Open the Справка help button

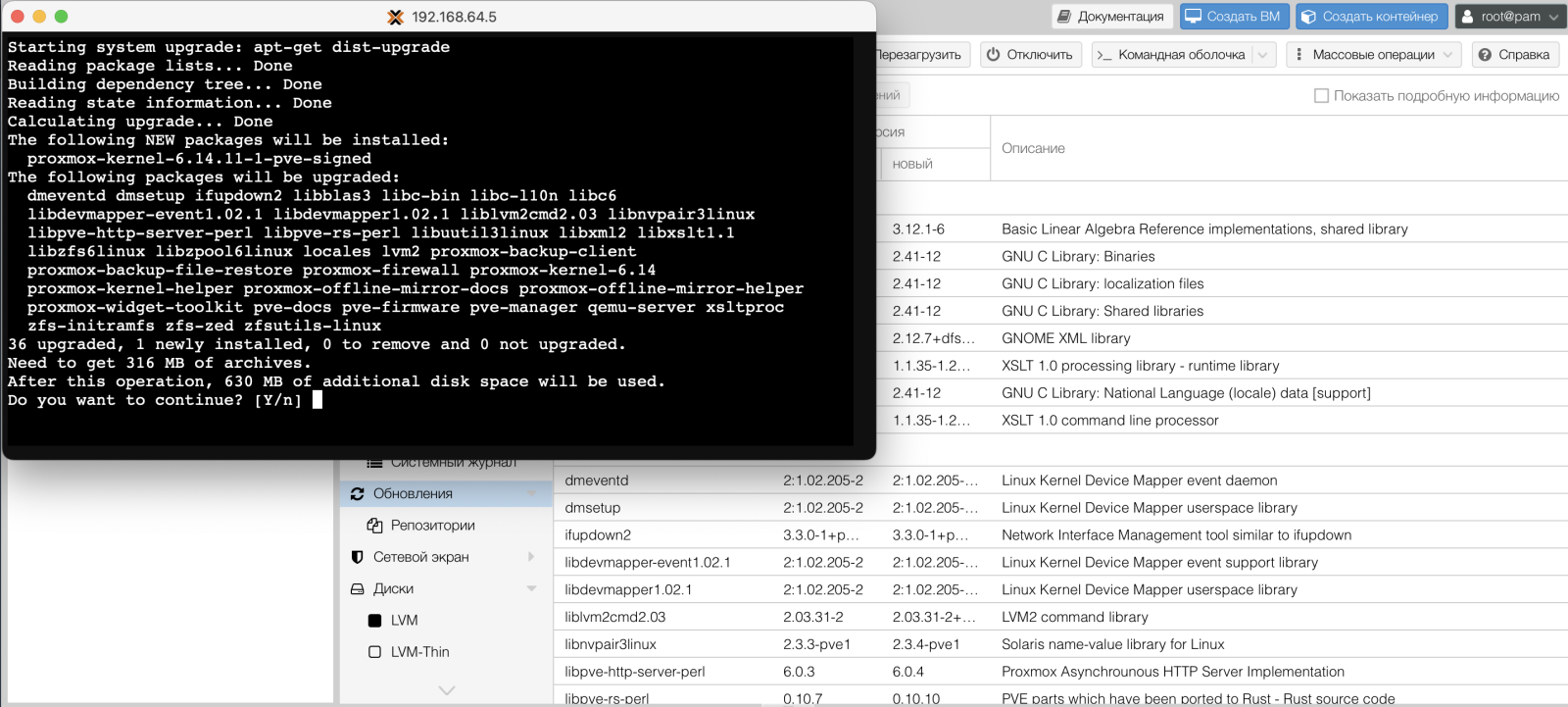coord(1514,55)
